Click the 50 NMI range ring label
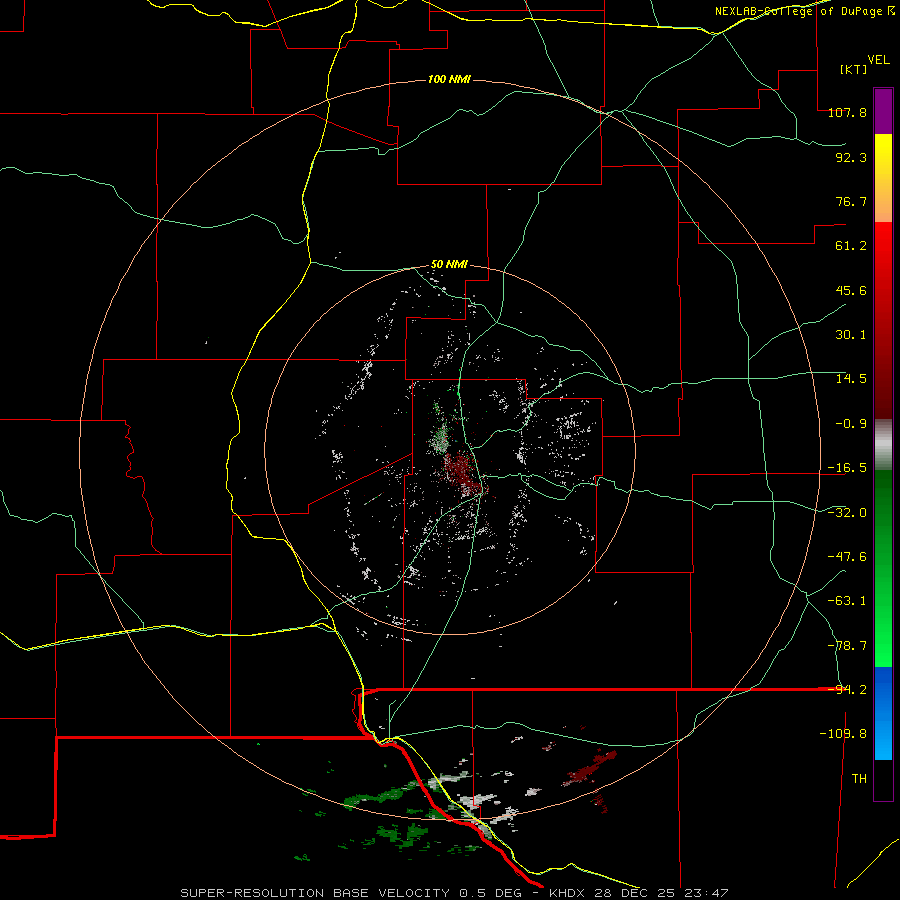The height and width of the screenshot is (900, 900). pyautogui.click(x=449, y=265)
